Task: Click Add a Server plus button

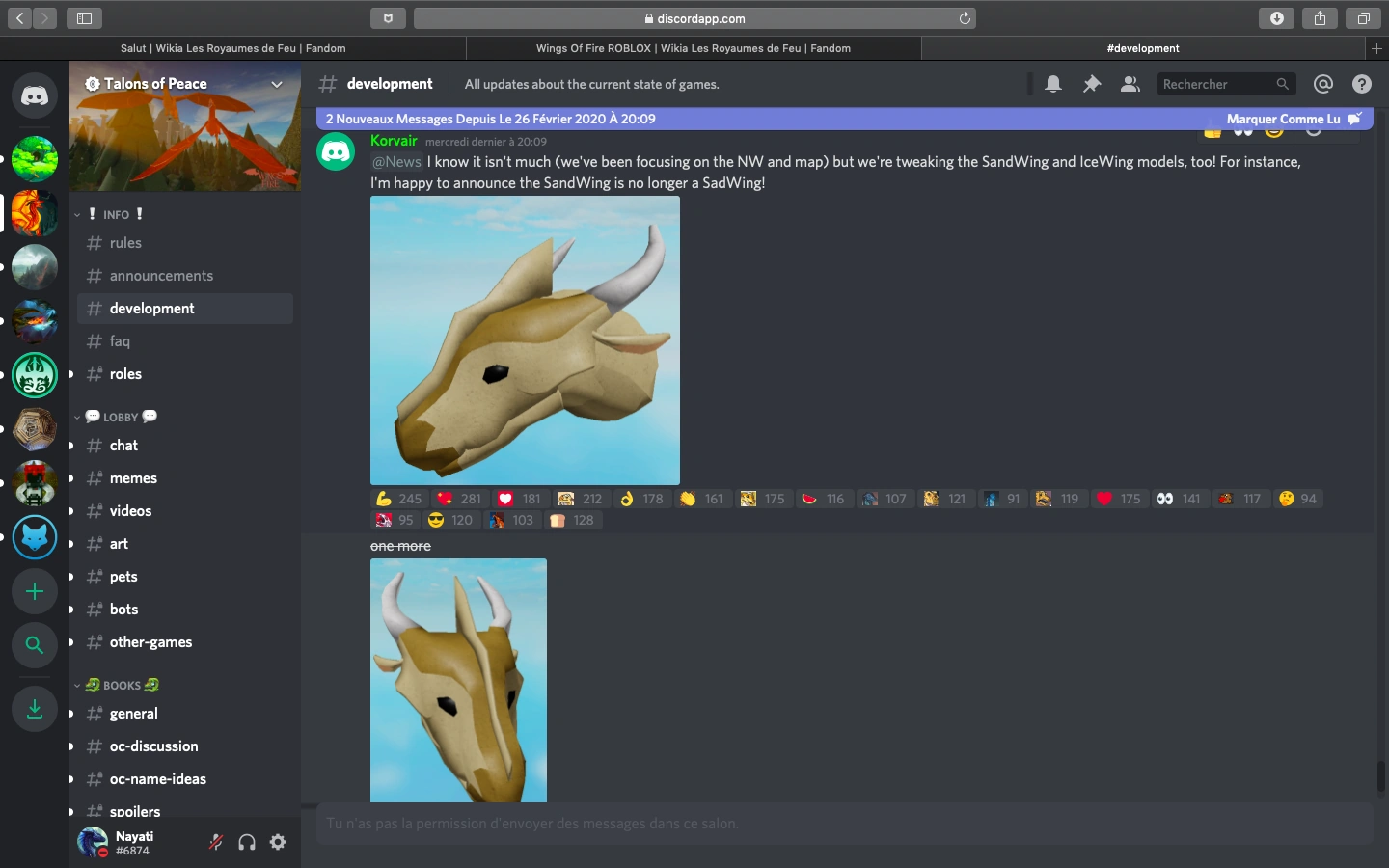Action: tap(35, 591)
